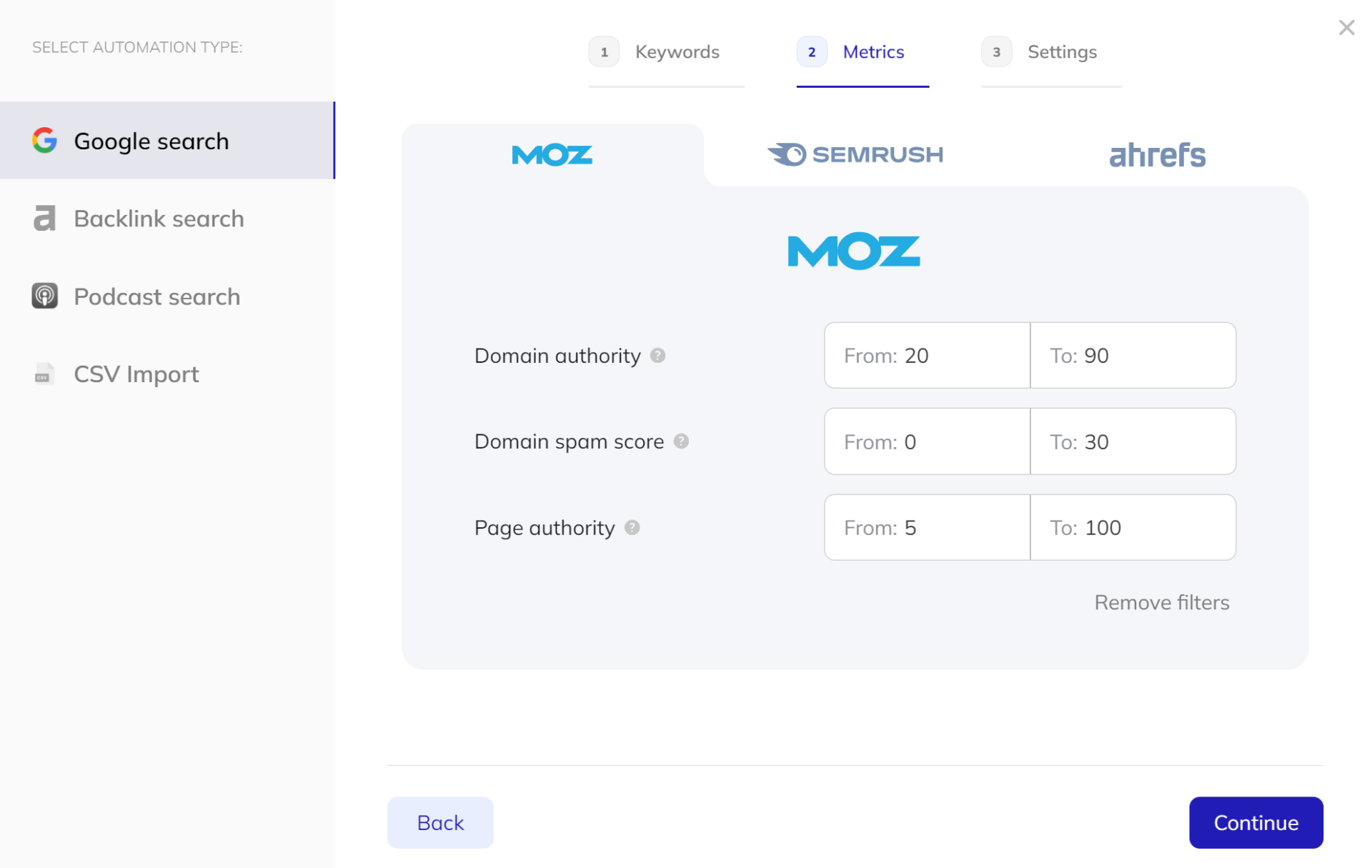Show help for Domain authority
This screenshot has height=868, width=1372.
coord(657,356)
